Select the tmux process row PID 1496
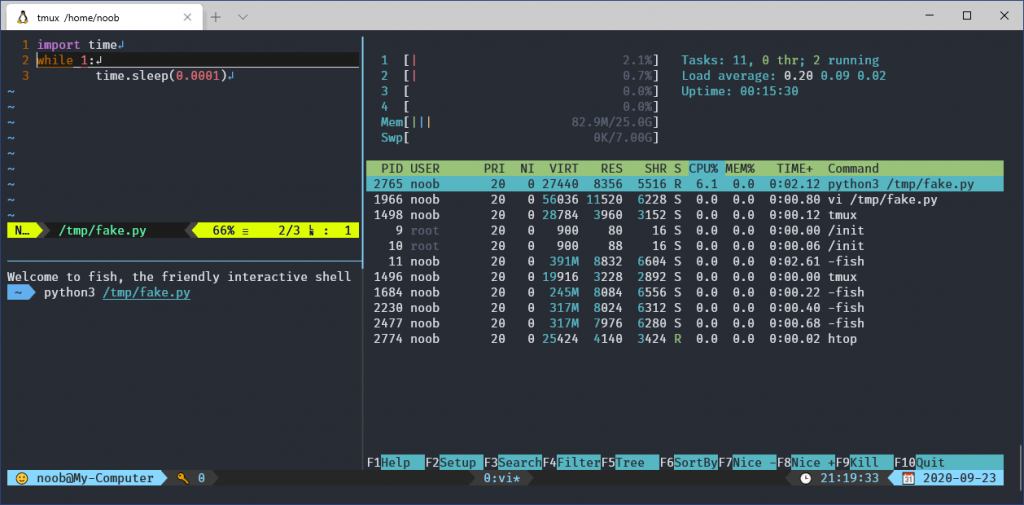This screenshot has height=505, width=1024. pos(684,277)
